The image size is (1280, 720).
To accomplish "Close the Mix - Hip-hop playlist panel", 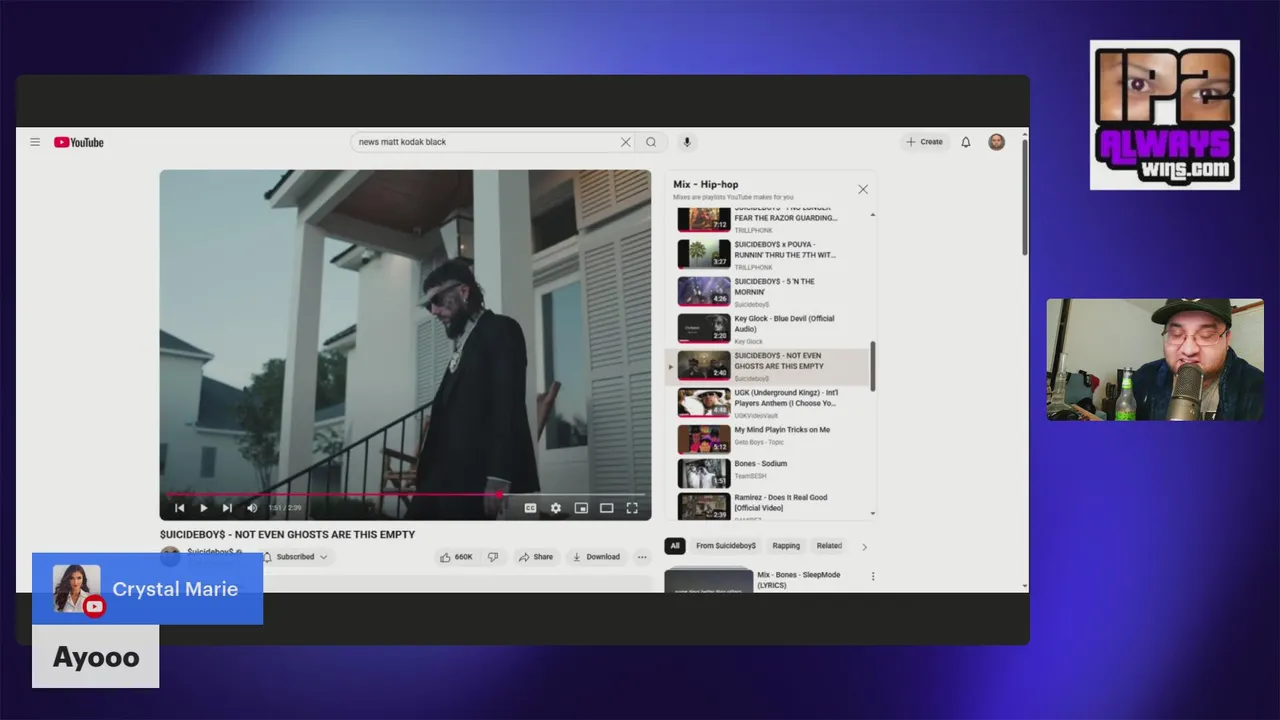I will [x=863, y=189].
